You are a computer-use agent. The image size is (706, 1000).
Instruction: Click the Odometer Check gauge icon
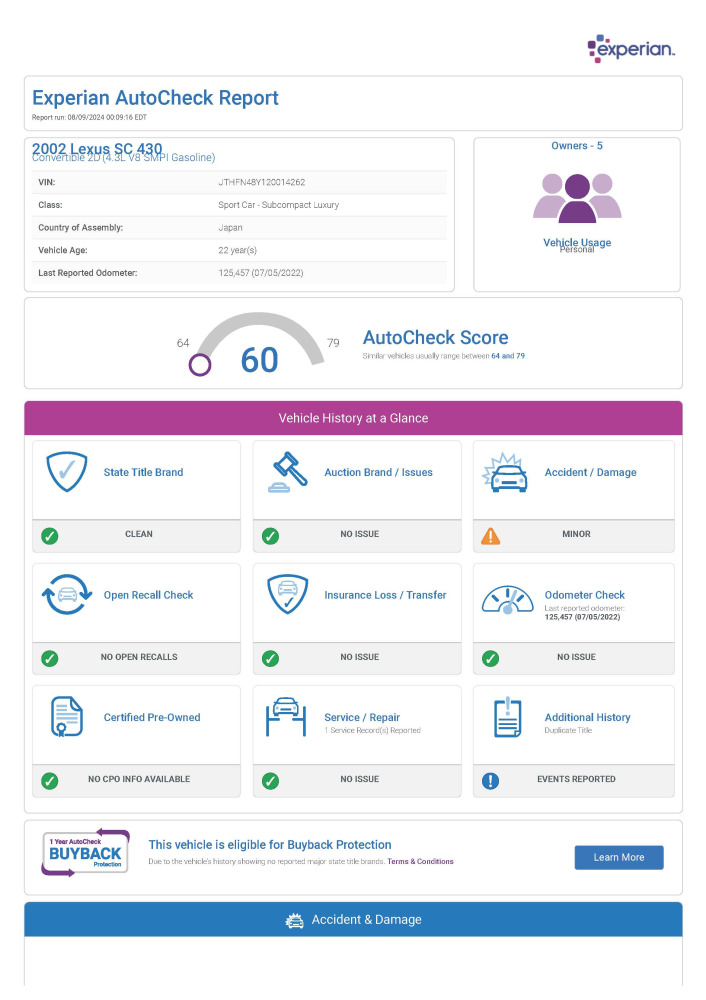point(507,599)
